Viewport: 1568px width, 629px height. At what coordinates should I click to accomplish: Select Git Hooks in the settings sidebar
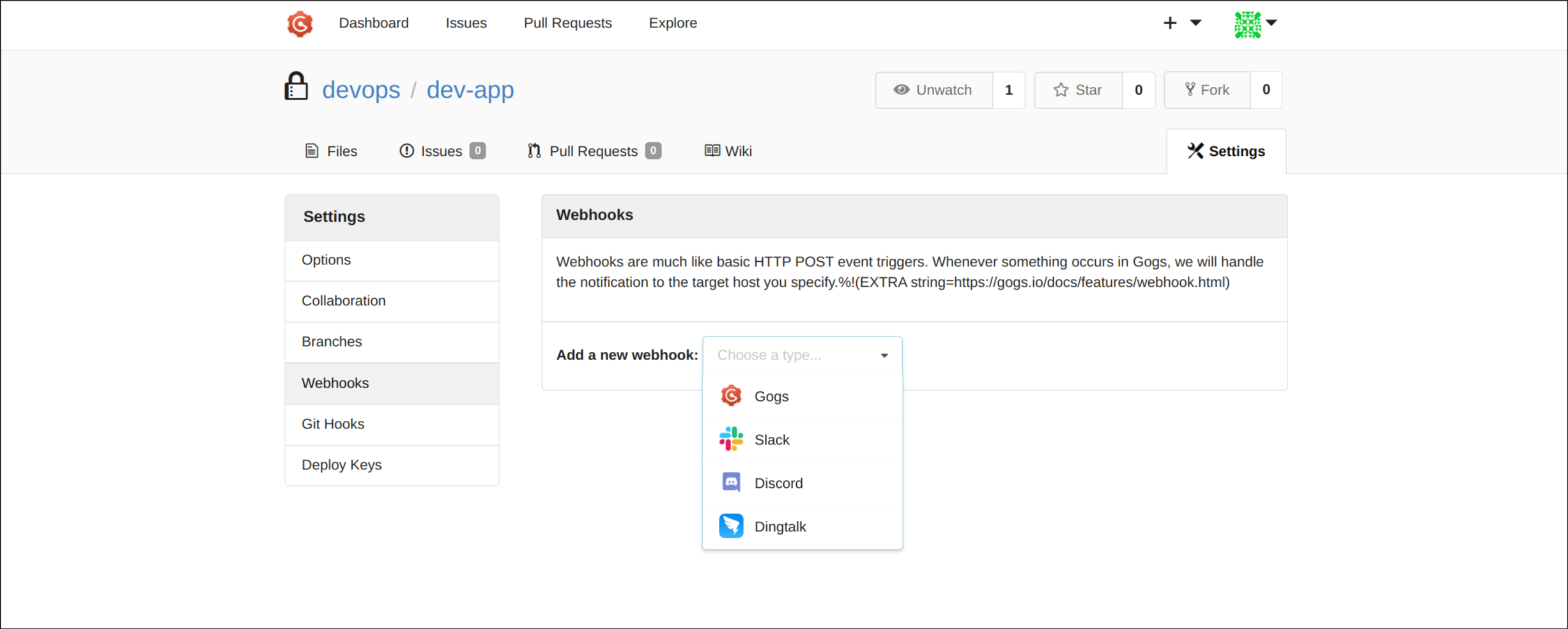click(392, 425)
